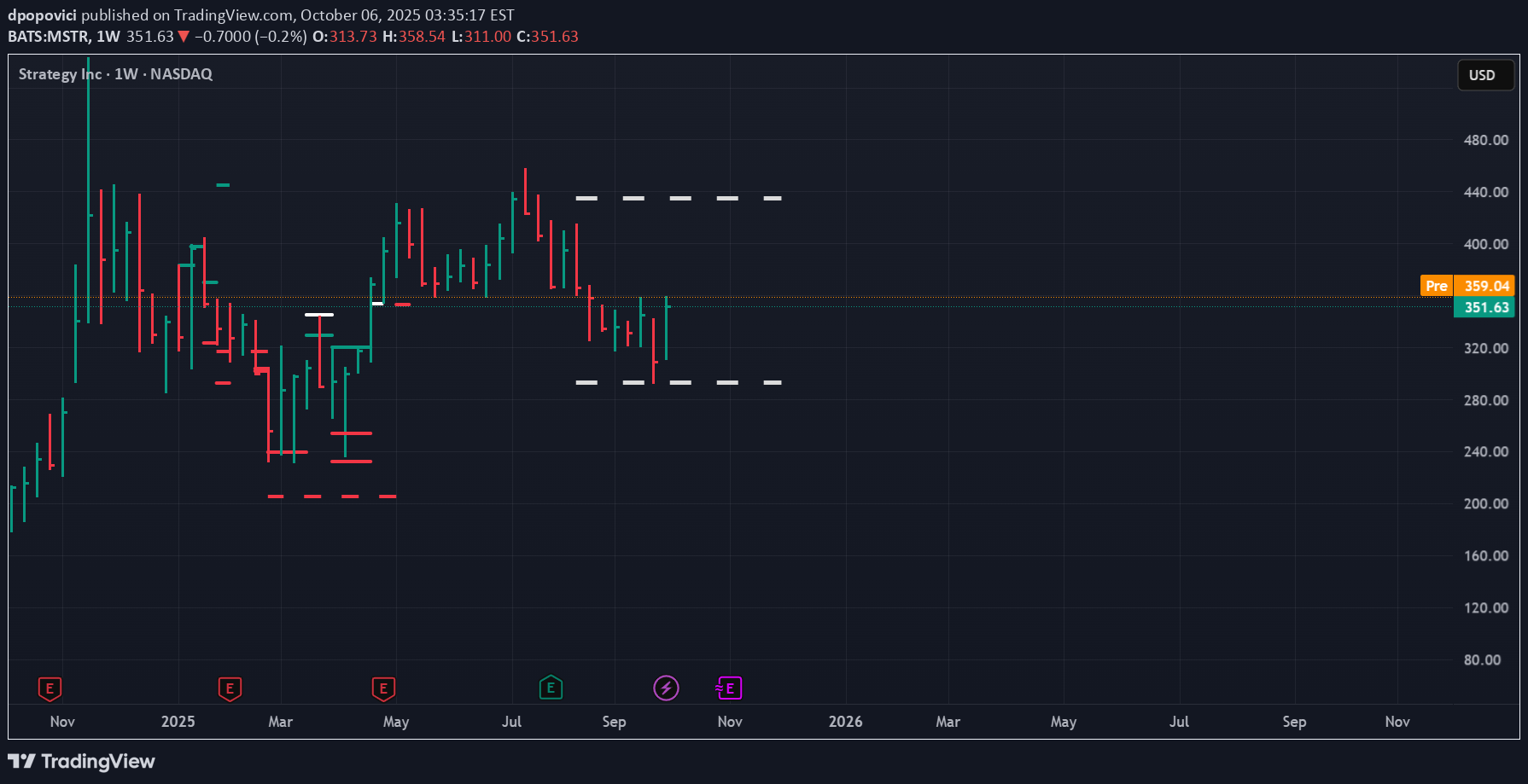Click the 480.00 label on the price axis
1528x784 pixels.
click(x=1485, y=140)
